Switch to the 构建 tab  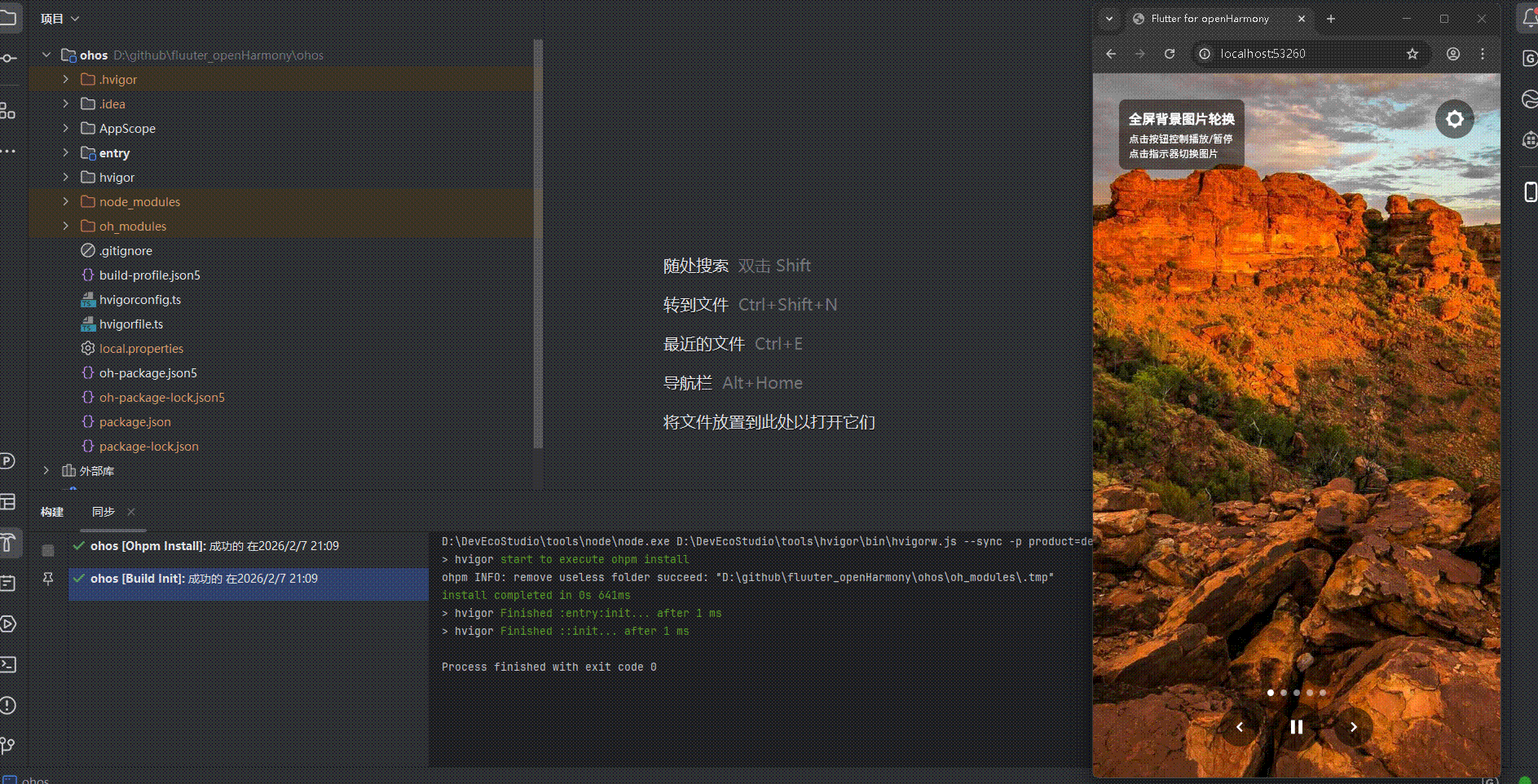pos(52,512)
